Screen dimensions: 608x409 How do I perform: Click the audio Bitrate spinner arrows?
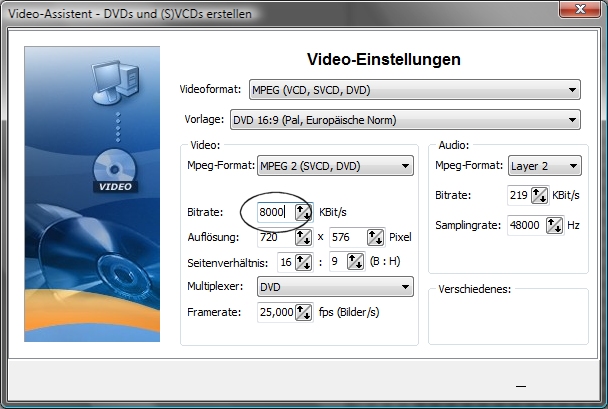coord(539,195)
